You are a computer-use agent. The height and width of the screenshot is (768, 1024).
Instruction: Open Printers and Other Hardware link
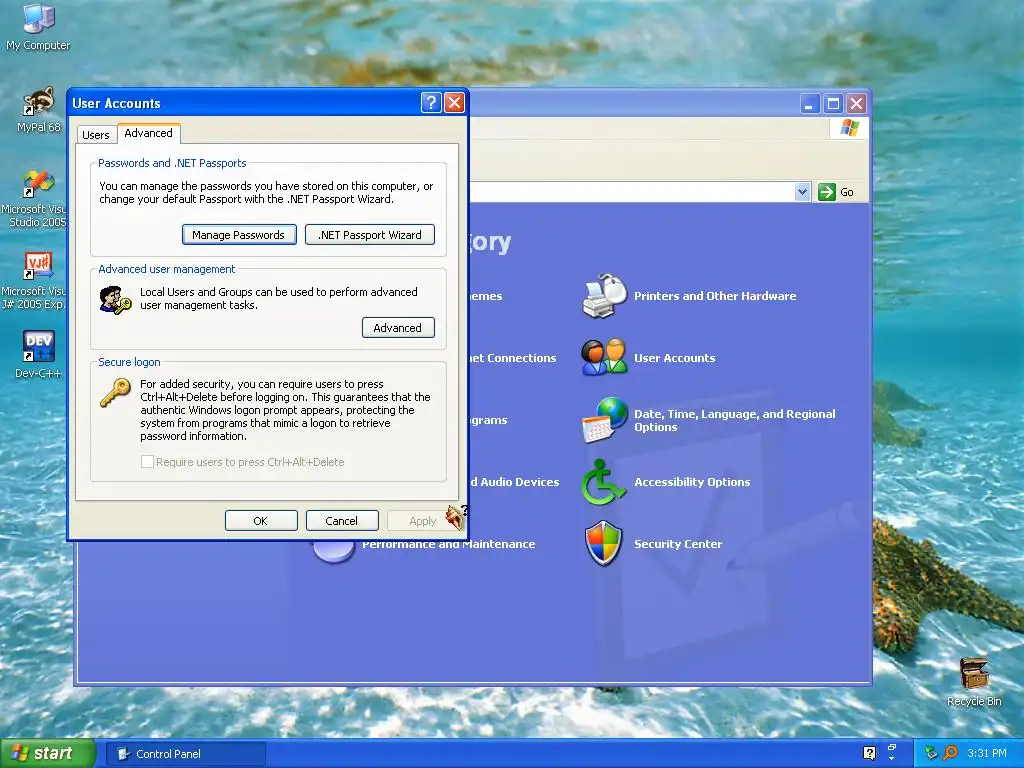click(714, 296)
